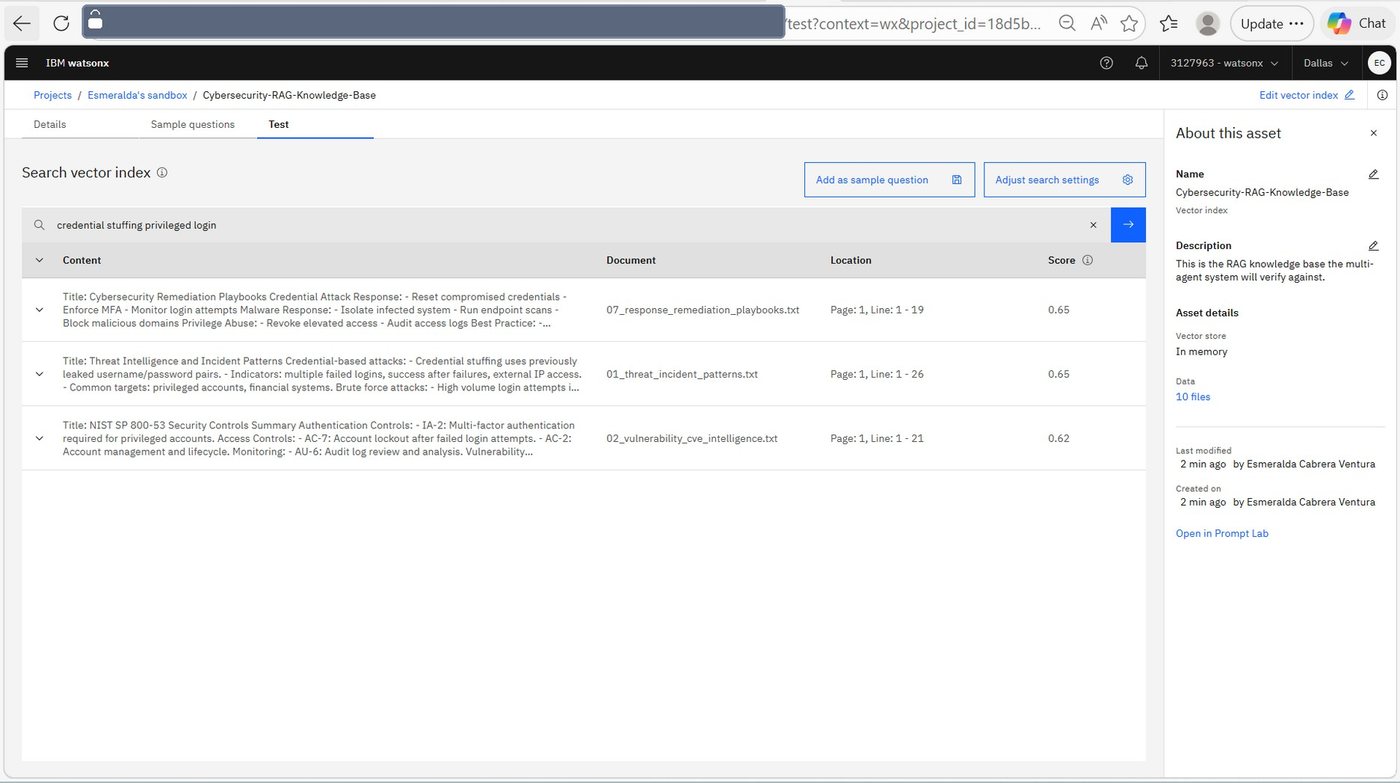Click the read aloud icon in address bar
The height and width of the screenshot is (783, 1400).
(1098, 23)
